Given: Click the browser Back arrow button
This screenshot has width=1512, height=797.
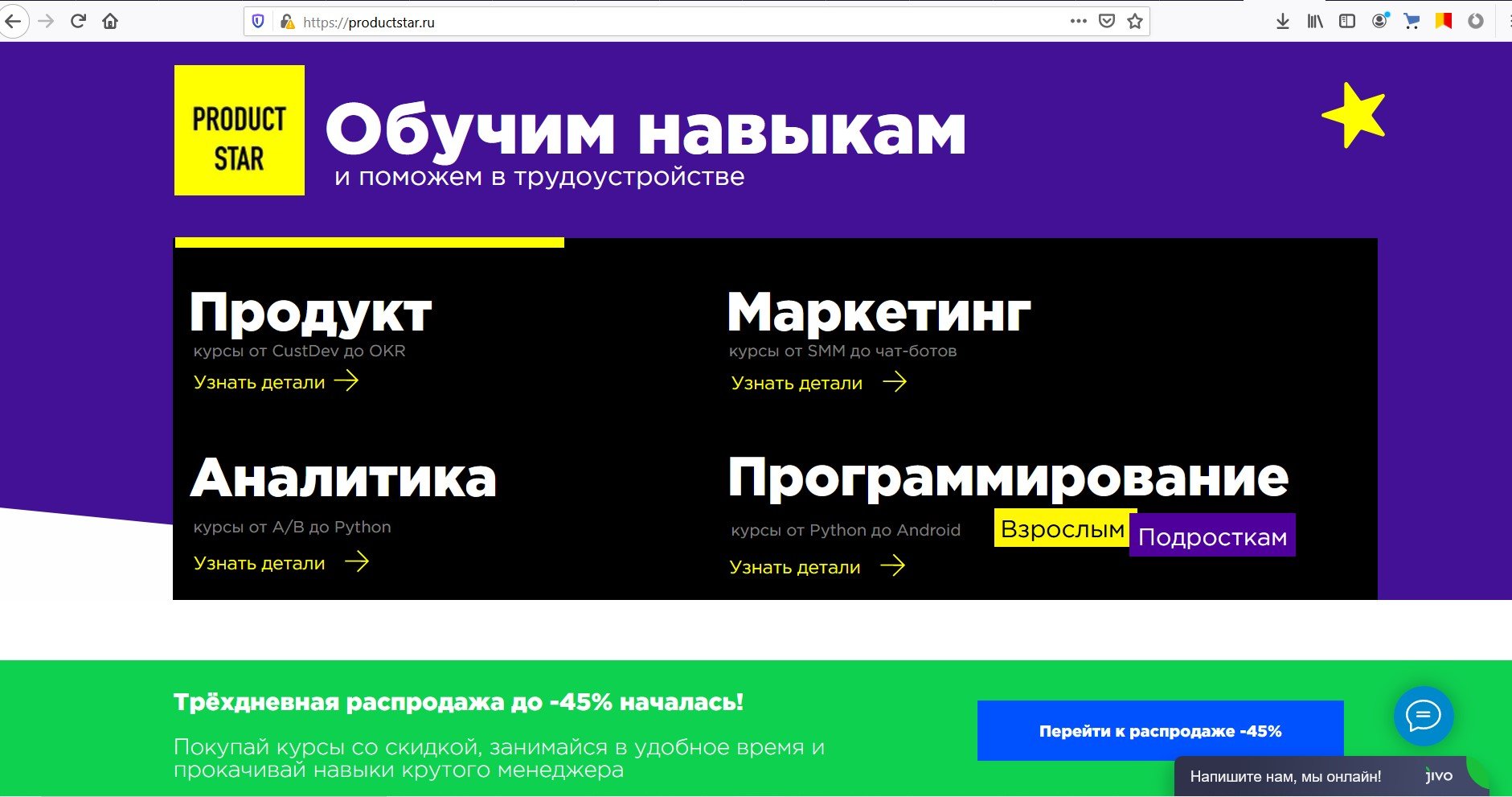Looking at the screenshot, I should 13,22.
